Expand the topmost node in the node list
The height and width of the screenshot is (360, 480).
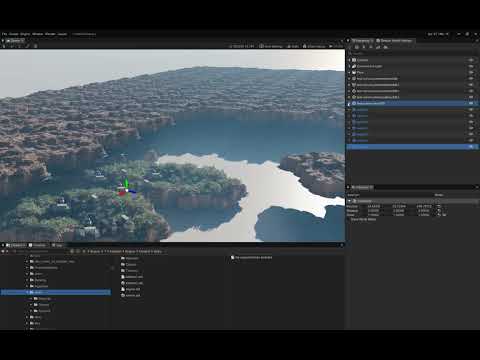pos(350,60)
